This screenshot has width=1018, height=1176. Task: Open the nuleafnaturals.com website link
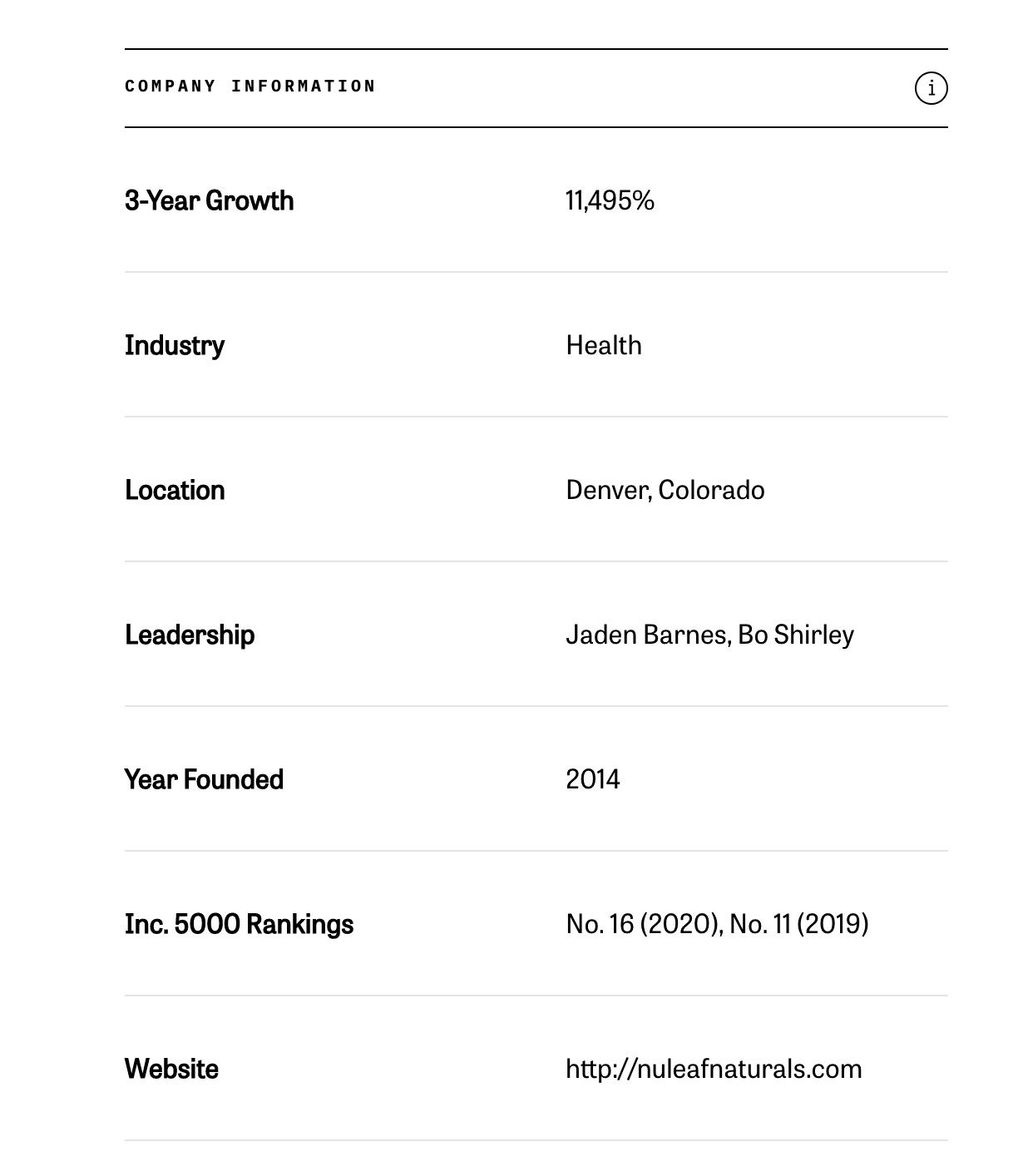(x=714, y=1069)
